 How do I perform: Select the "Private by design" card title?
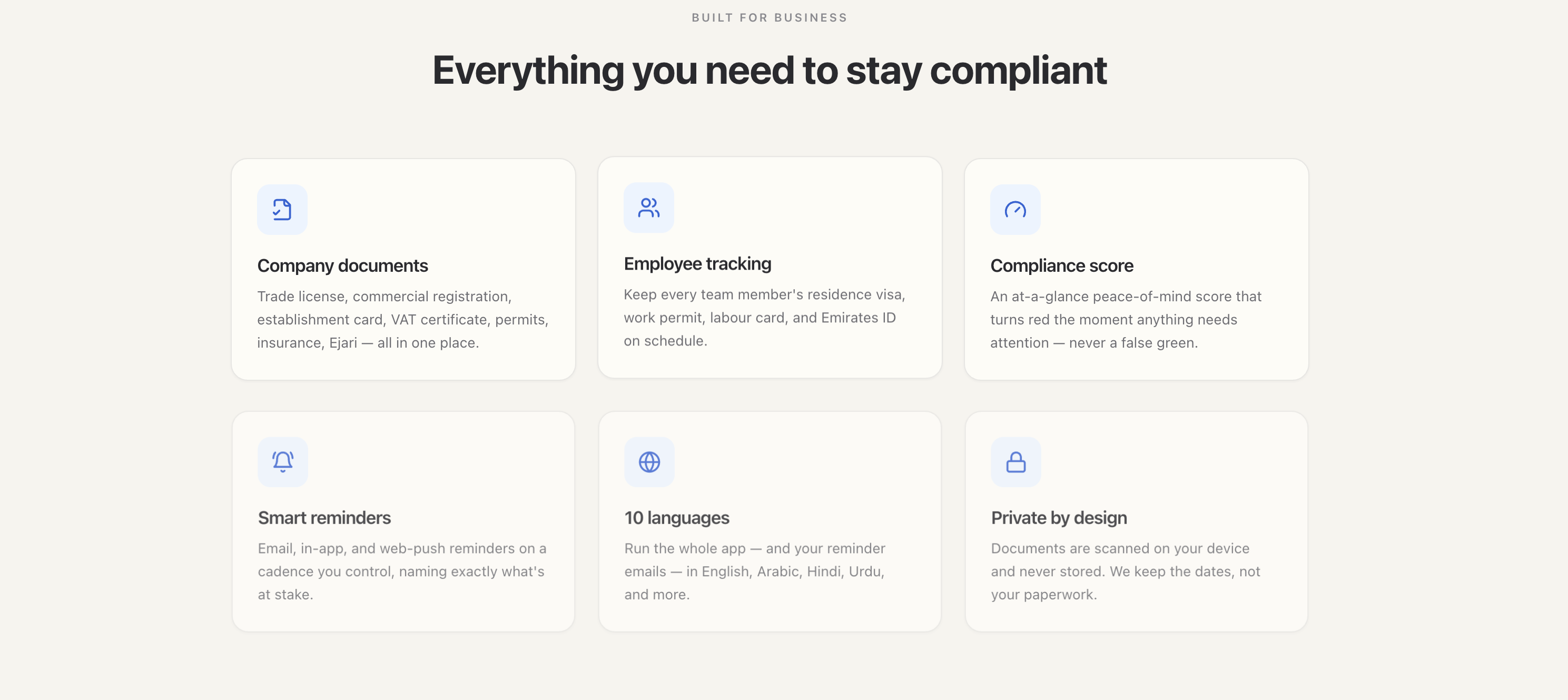(x=1059, y=517)
